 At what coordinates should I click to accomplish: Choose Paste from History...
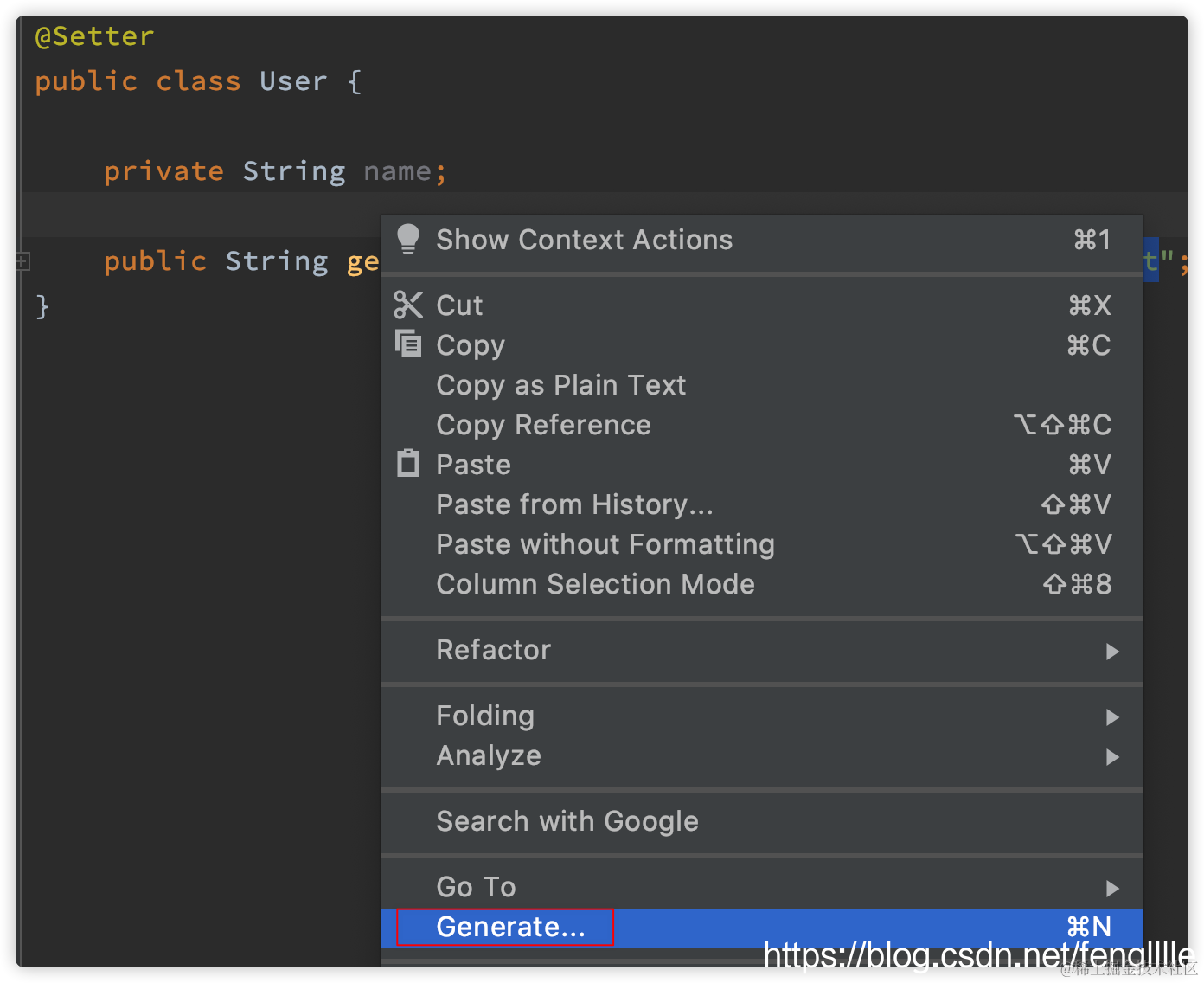tap(574, 504)
